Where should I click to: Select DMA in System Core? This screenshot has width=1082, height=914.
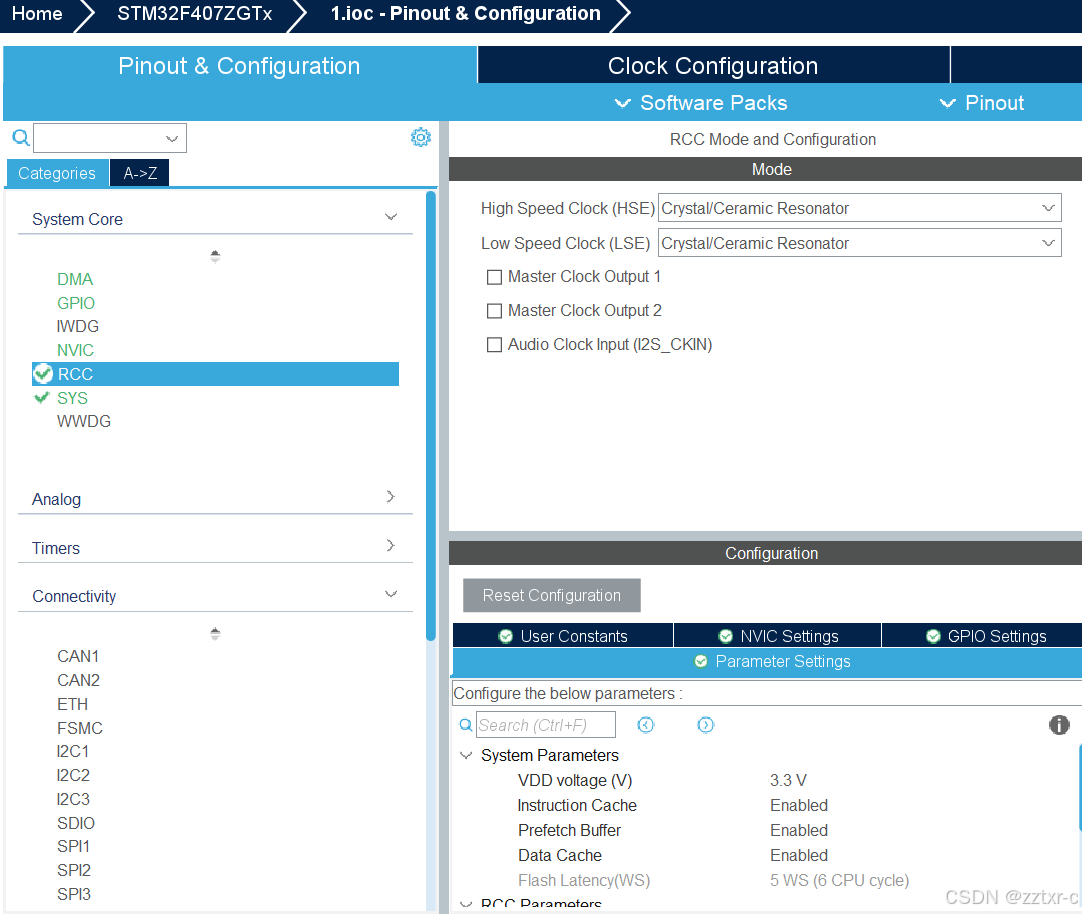(75, 279)
